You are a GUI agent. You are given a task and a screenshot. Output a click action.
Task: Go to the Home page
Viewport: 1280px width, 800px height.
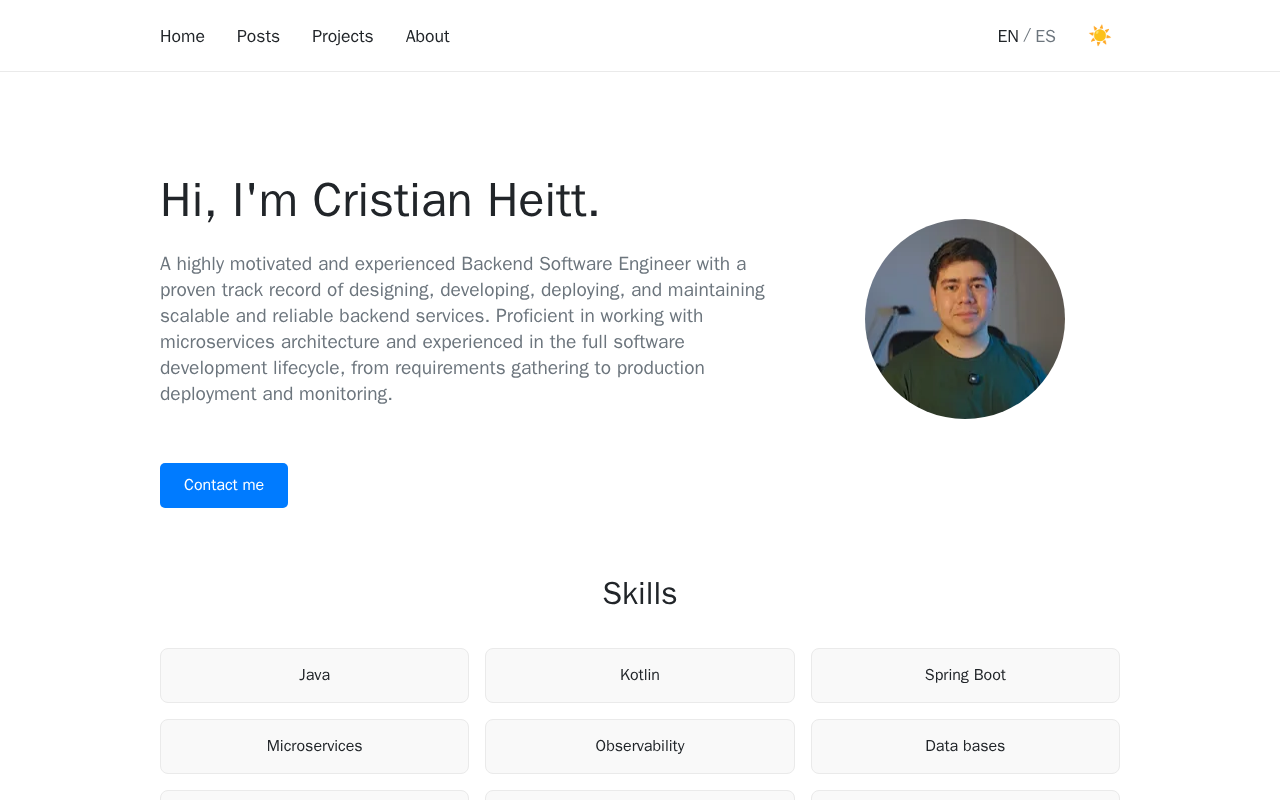(182, 37)
